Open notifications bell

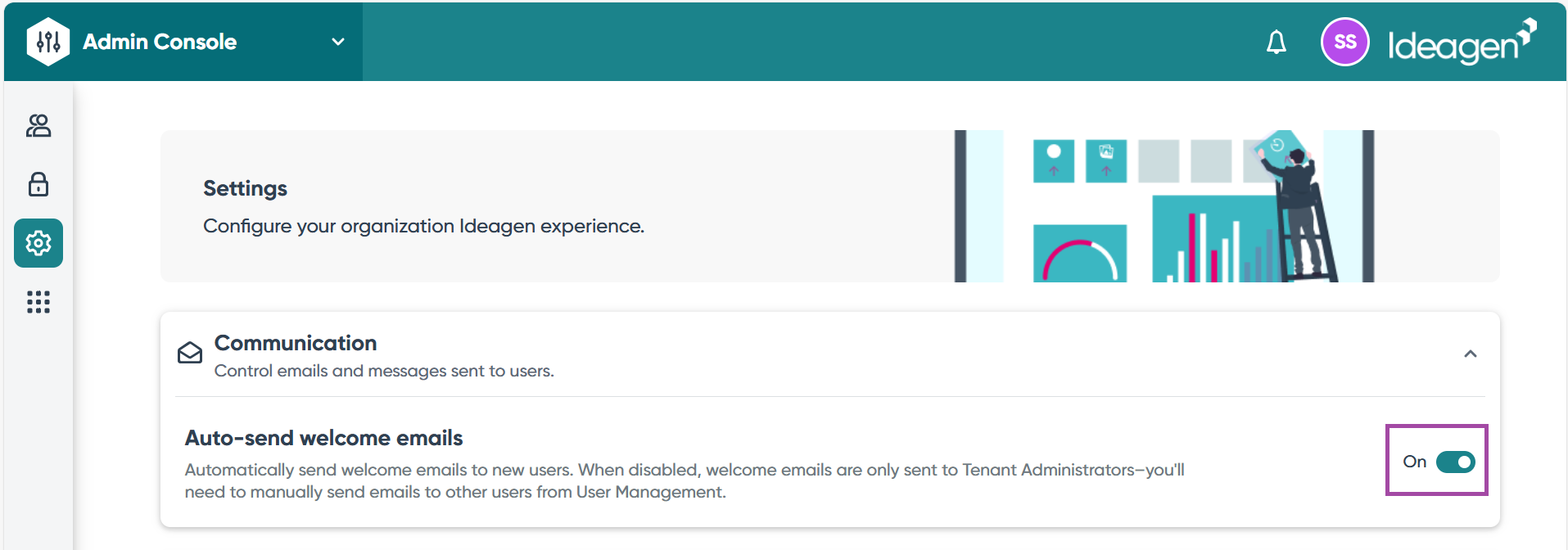click(x=1276, y=42)
